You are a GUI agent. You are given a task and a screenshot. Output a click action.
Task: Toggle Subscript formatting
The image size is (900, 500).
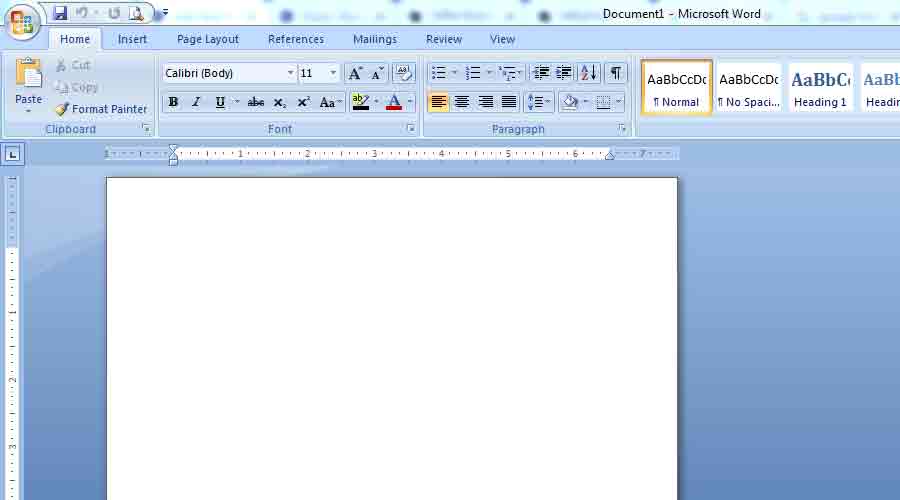click(280, 102)
